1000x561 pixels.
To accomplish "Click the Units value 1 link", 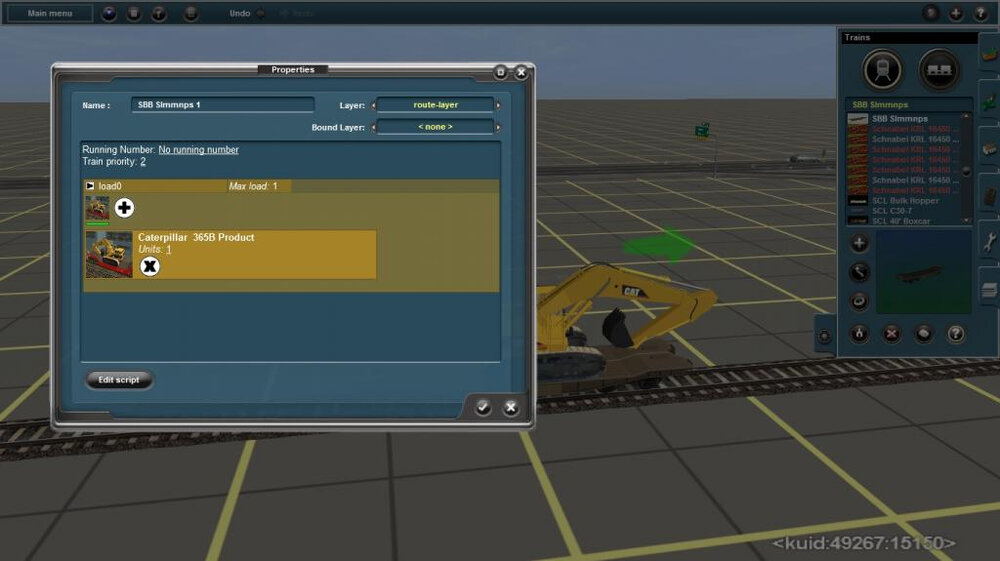I will point(168,249).
